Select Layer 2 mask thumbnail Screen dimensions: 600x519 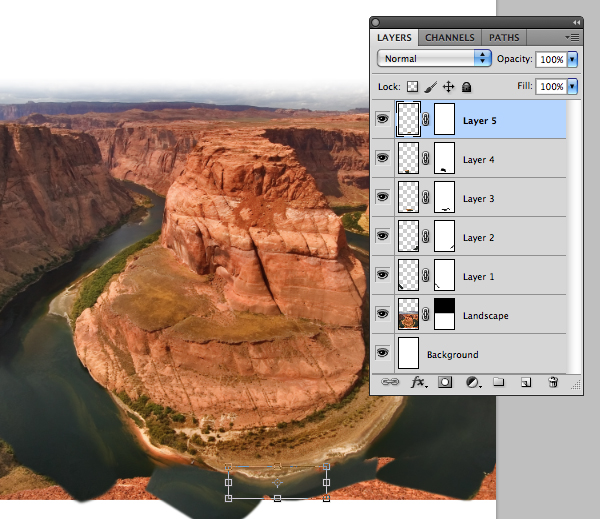click(444, 236)
